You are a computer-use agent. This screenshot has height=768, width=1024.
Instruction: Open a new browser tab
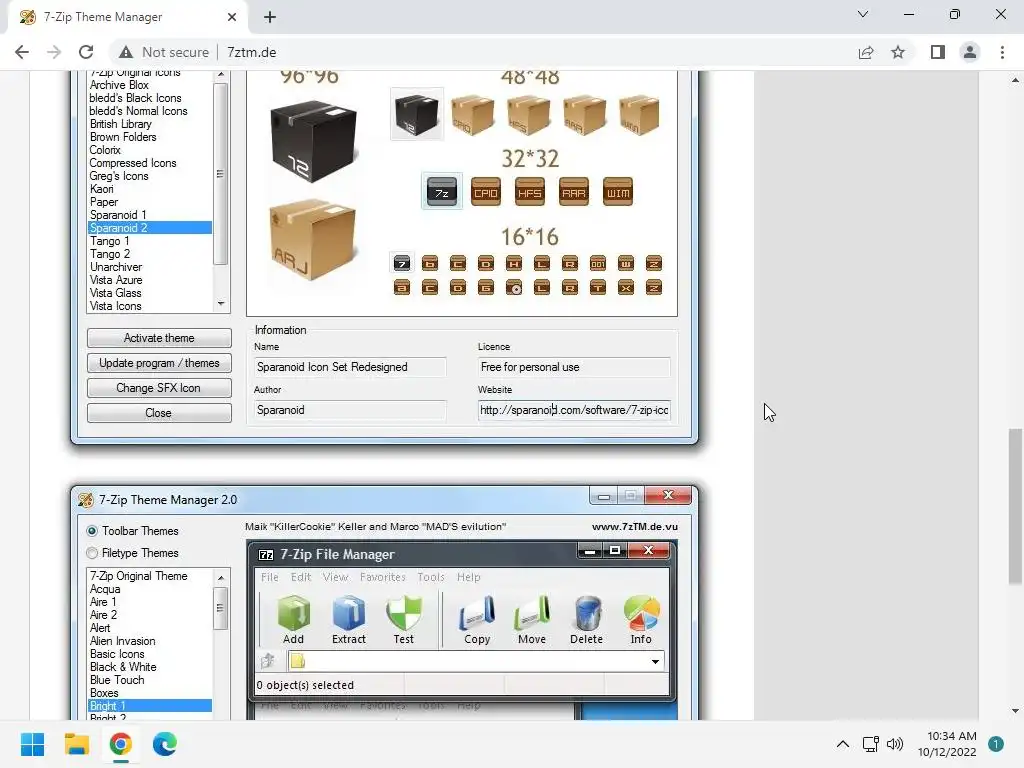click(270, 17)
